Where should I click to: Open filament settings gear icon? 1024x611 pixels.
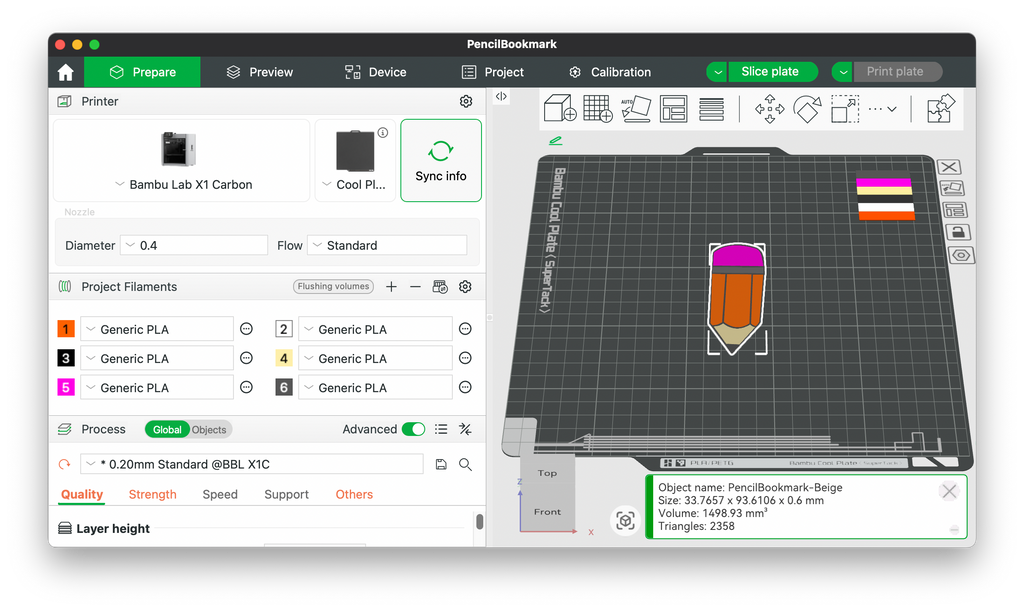465,287
